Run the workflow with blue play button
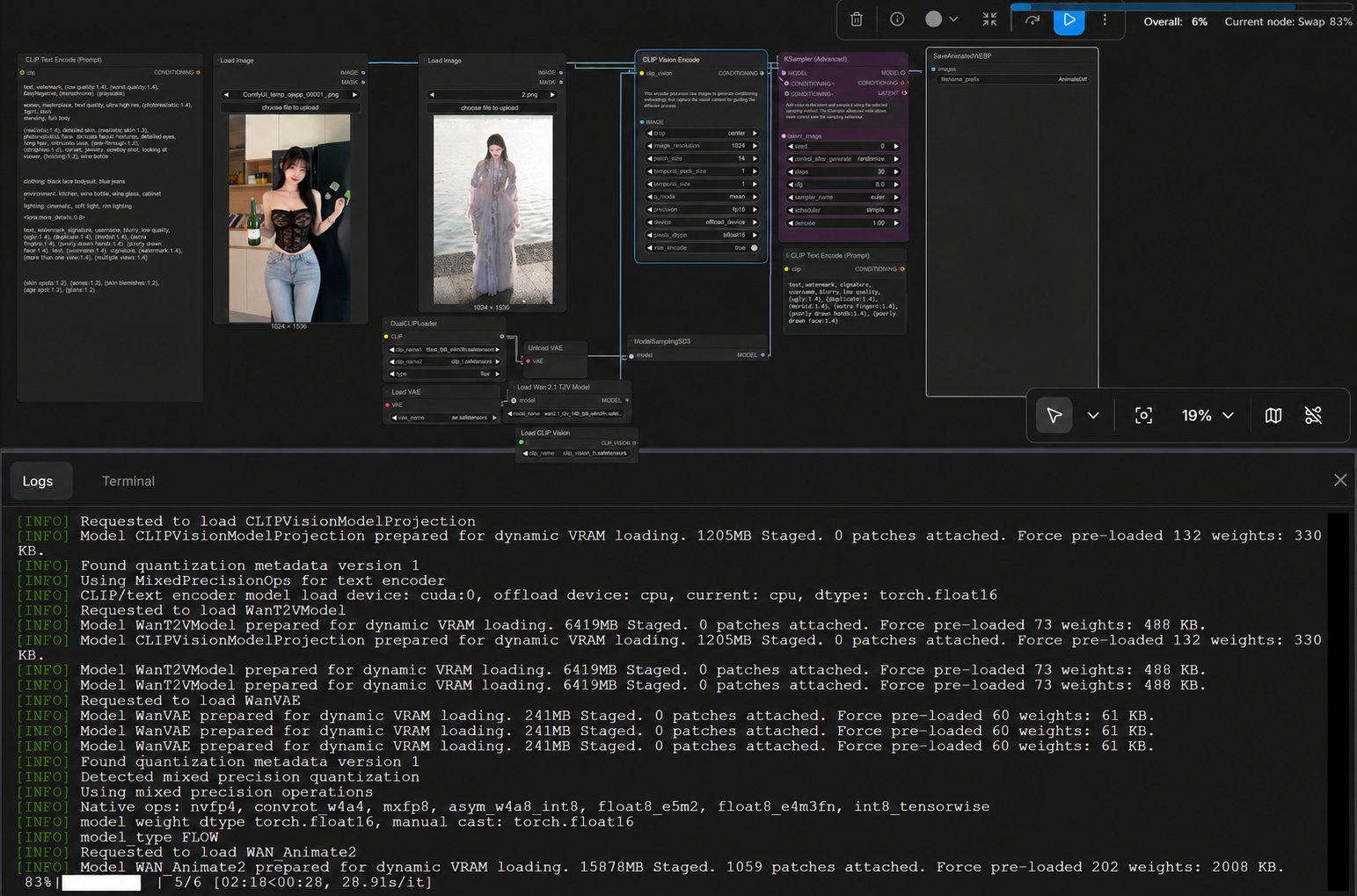1357x896 pixels. pos(1069,19)
